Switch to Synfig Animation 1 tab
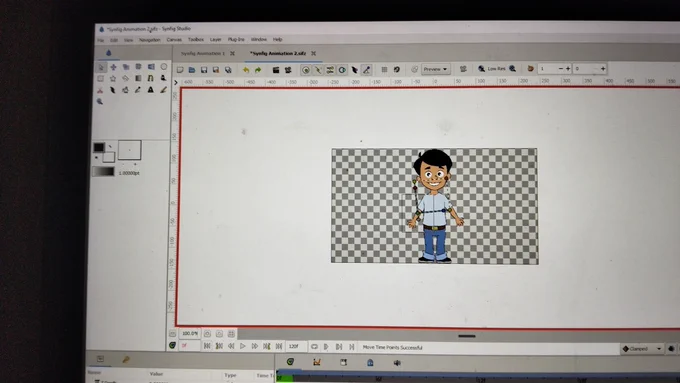The height and width of the screenshot is (383, 680). (x=203, y=53)
